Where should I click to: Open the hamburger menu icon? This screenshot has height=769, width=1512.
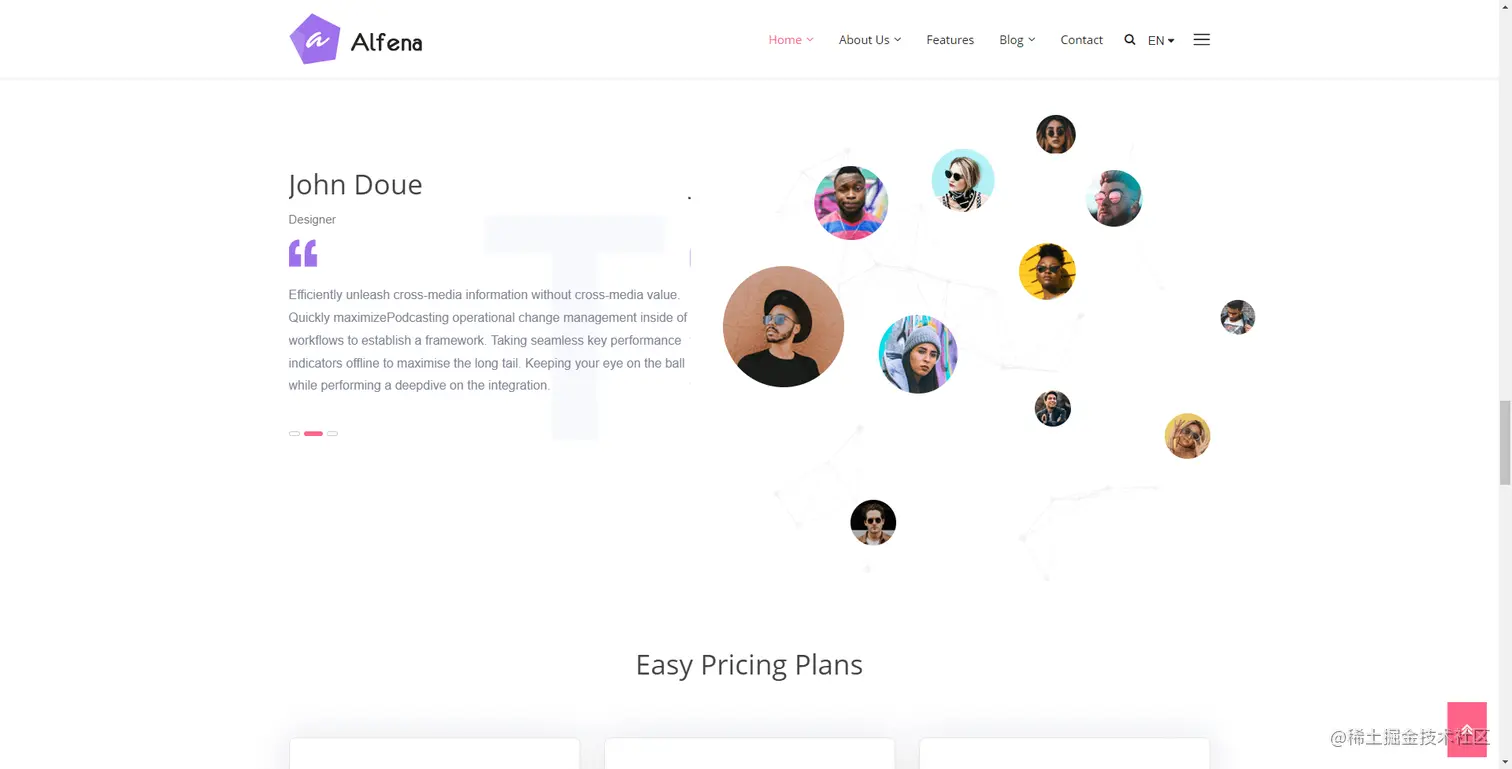tap(1202, 40)
